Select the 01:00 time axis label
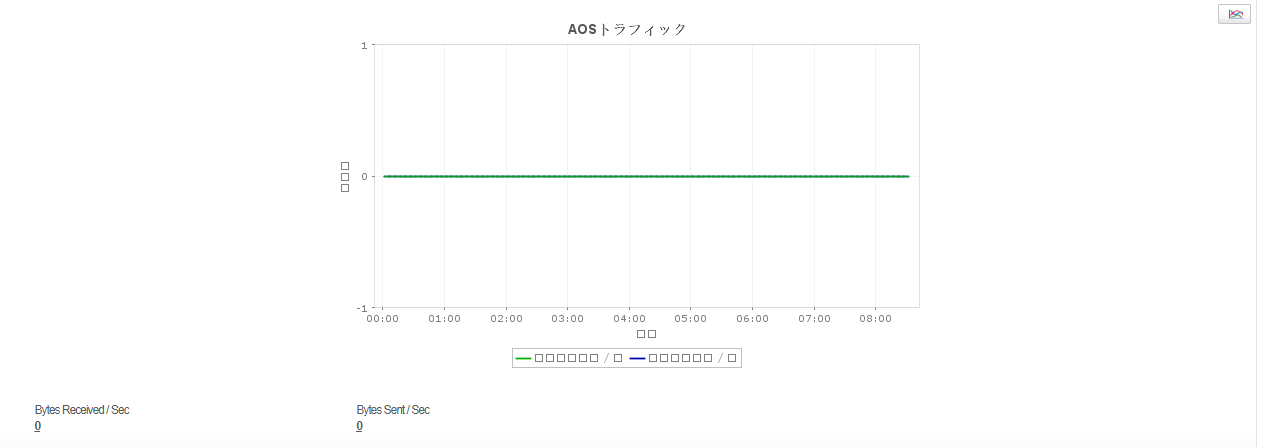The height and width of the screenshot is (447, 1267). click(x=444, y=319)
